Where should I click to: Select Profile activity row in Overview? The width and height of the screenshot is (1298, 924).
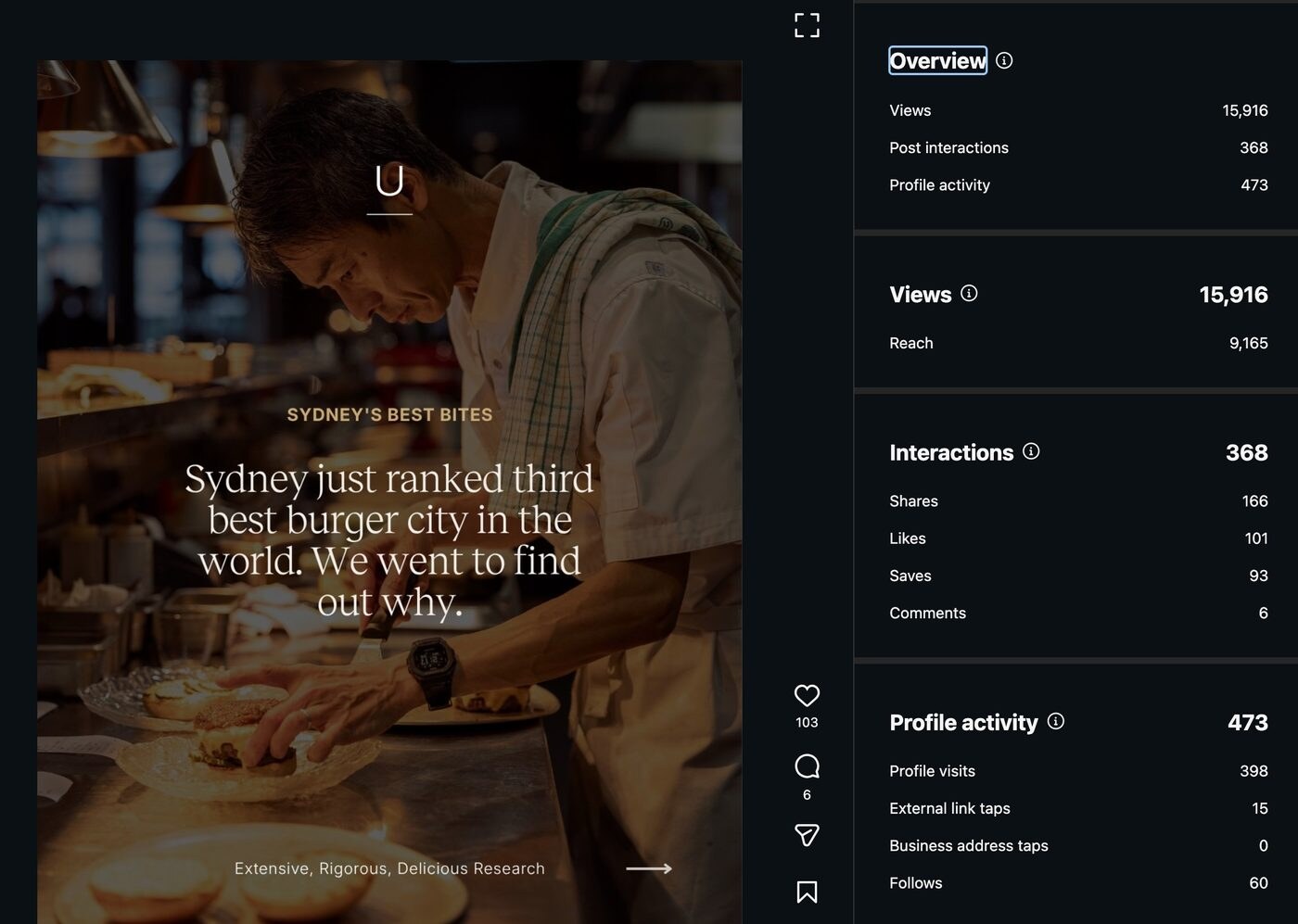1078,184
